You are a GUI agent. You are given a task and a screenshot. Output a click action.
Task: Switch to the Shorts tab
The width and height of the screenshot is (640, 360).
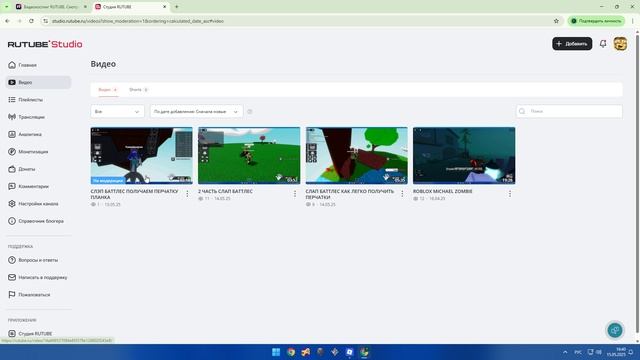138,90
